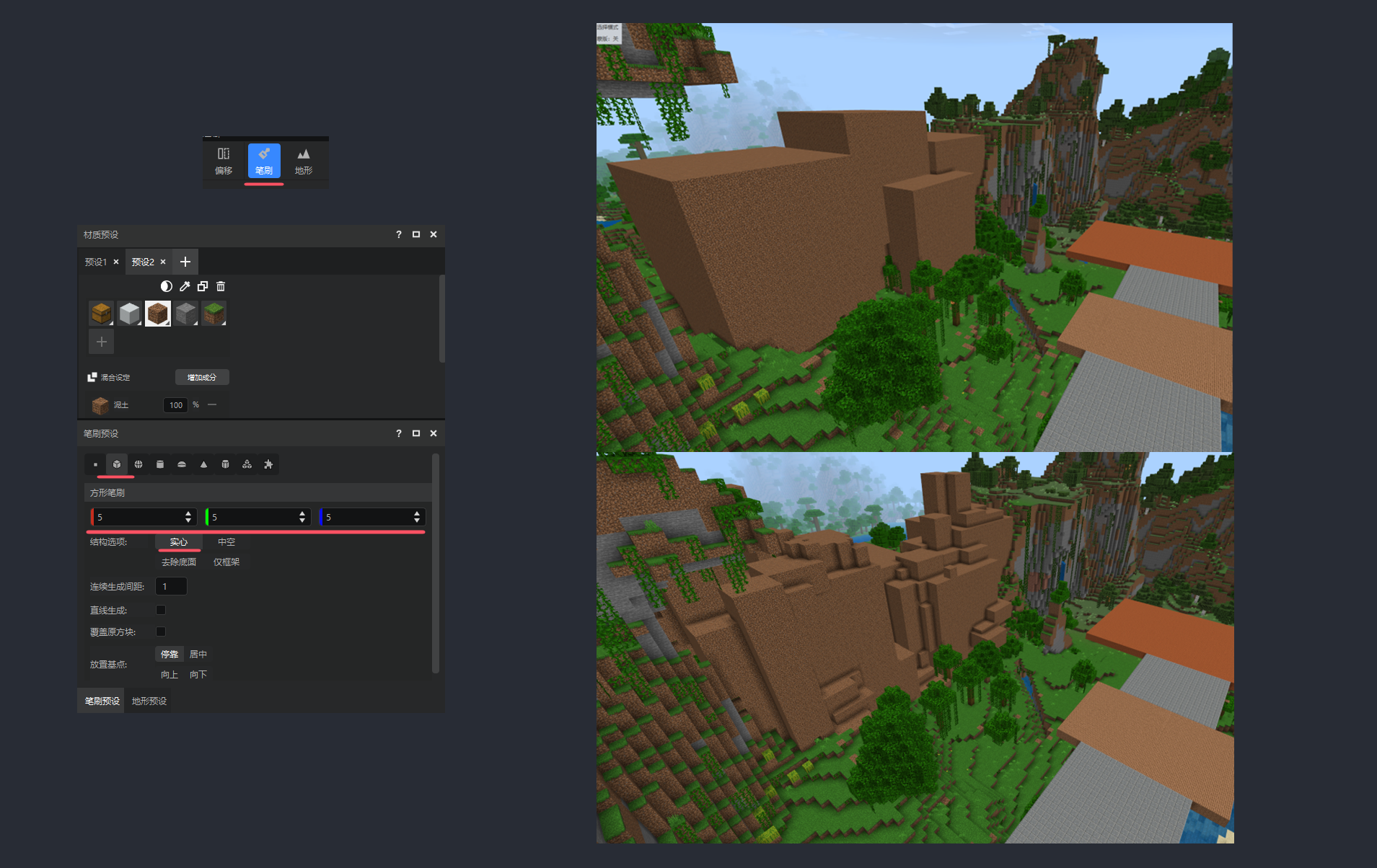Click the bottom Minecraft preview image
This screenshot has width=1377, height=868.
pos(915,647)
